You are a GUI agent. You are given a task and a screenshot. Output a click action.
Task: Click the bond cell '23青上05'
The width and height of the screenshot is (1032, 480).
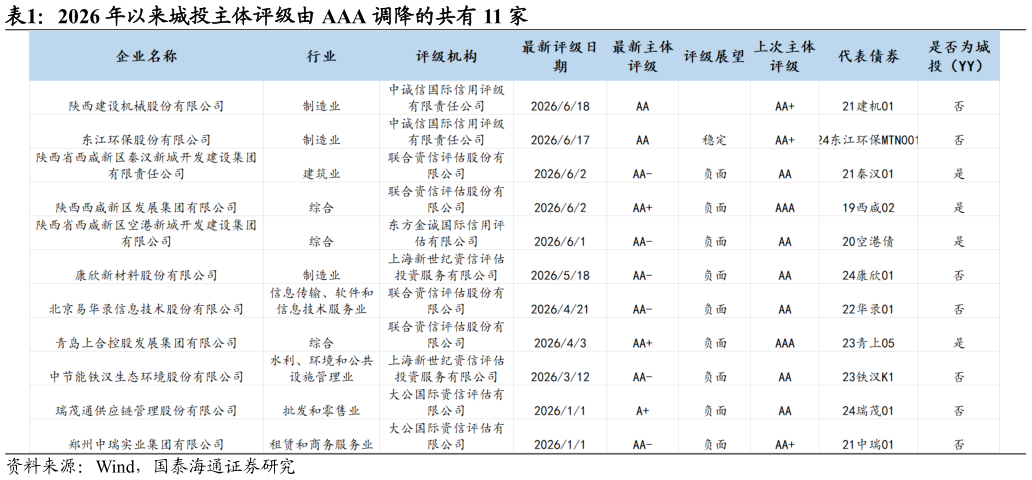868,343
